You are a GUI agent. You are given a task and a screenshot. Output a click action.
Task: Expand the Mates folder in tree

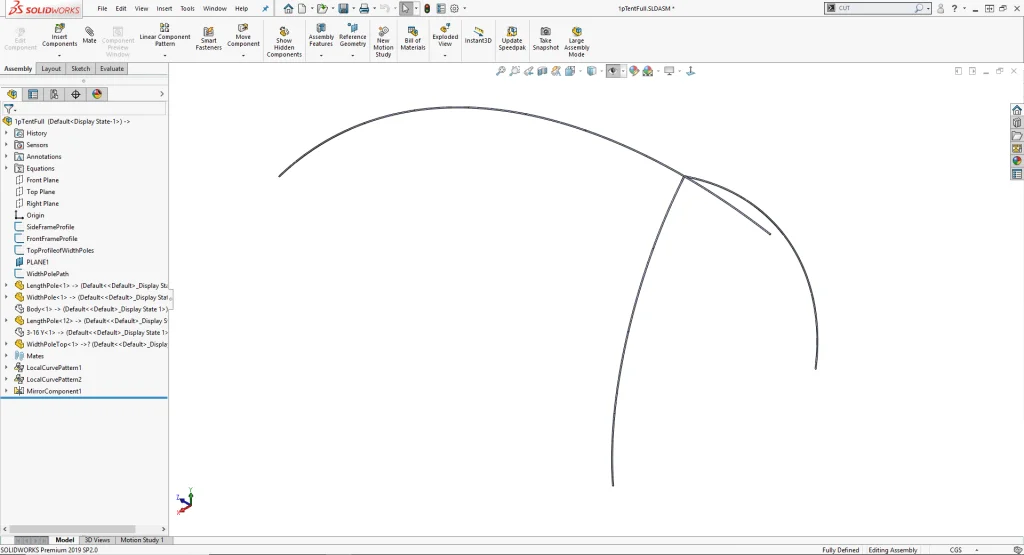coord(6,356)
